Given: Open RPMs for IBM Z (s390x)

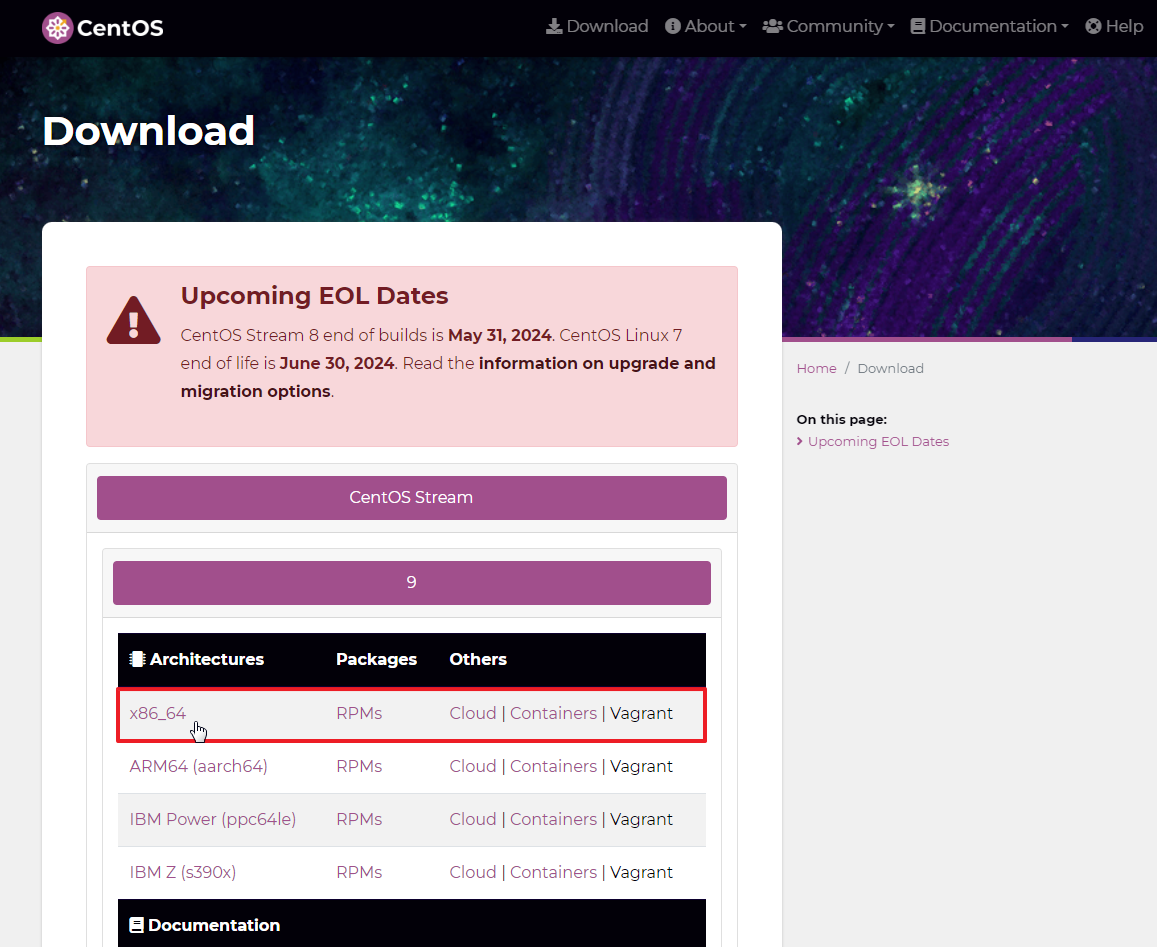Looking at the screenshot, I should 359,872.
